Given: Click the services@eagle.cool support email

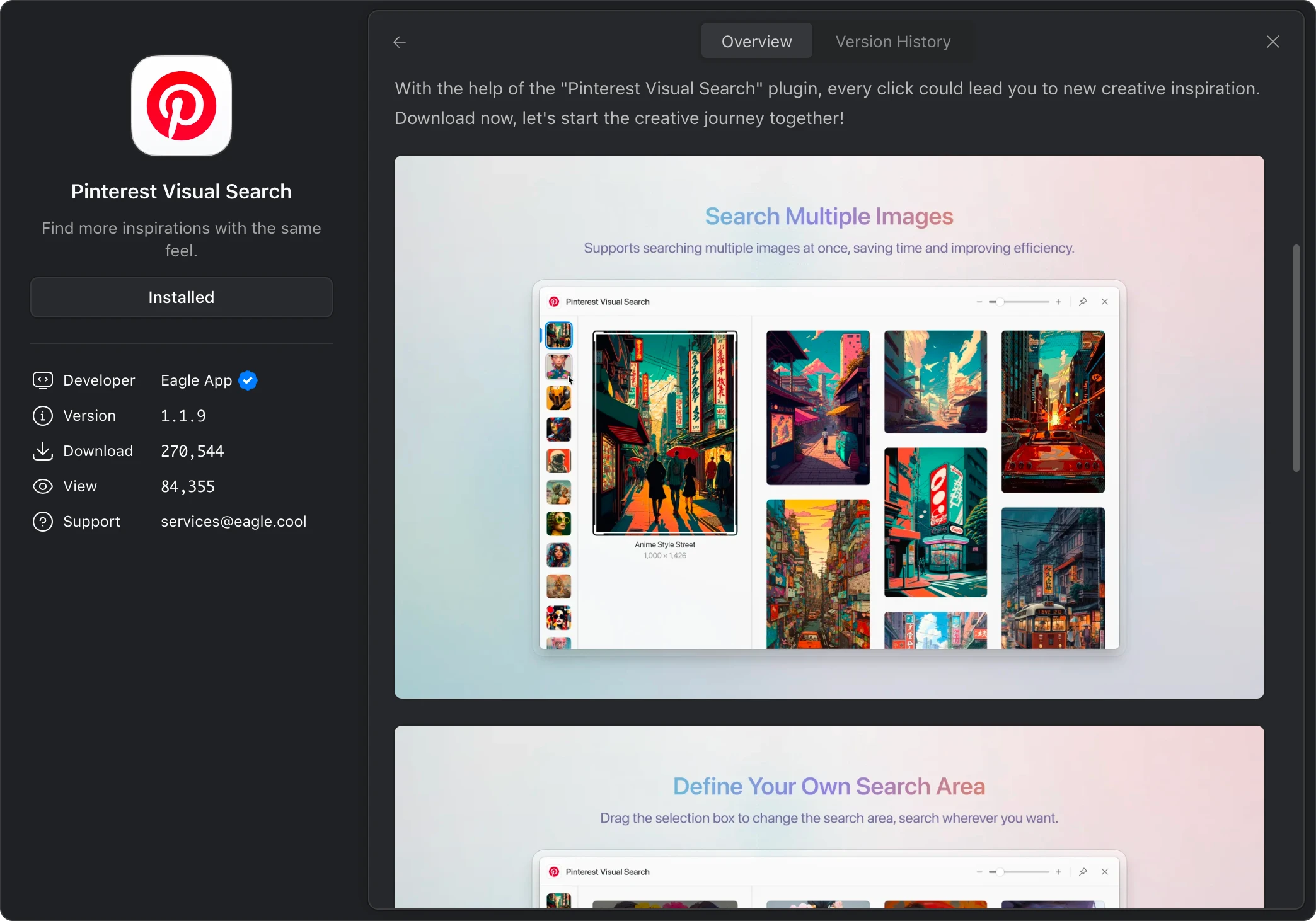Looking at the screenshot, I should click(x=233, y=522).
